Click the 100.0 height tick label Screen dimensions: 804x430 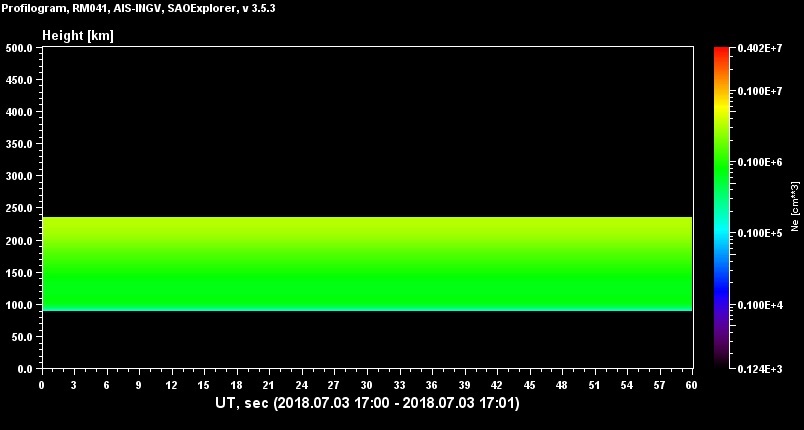click(x=20, y=304)
